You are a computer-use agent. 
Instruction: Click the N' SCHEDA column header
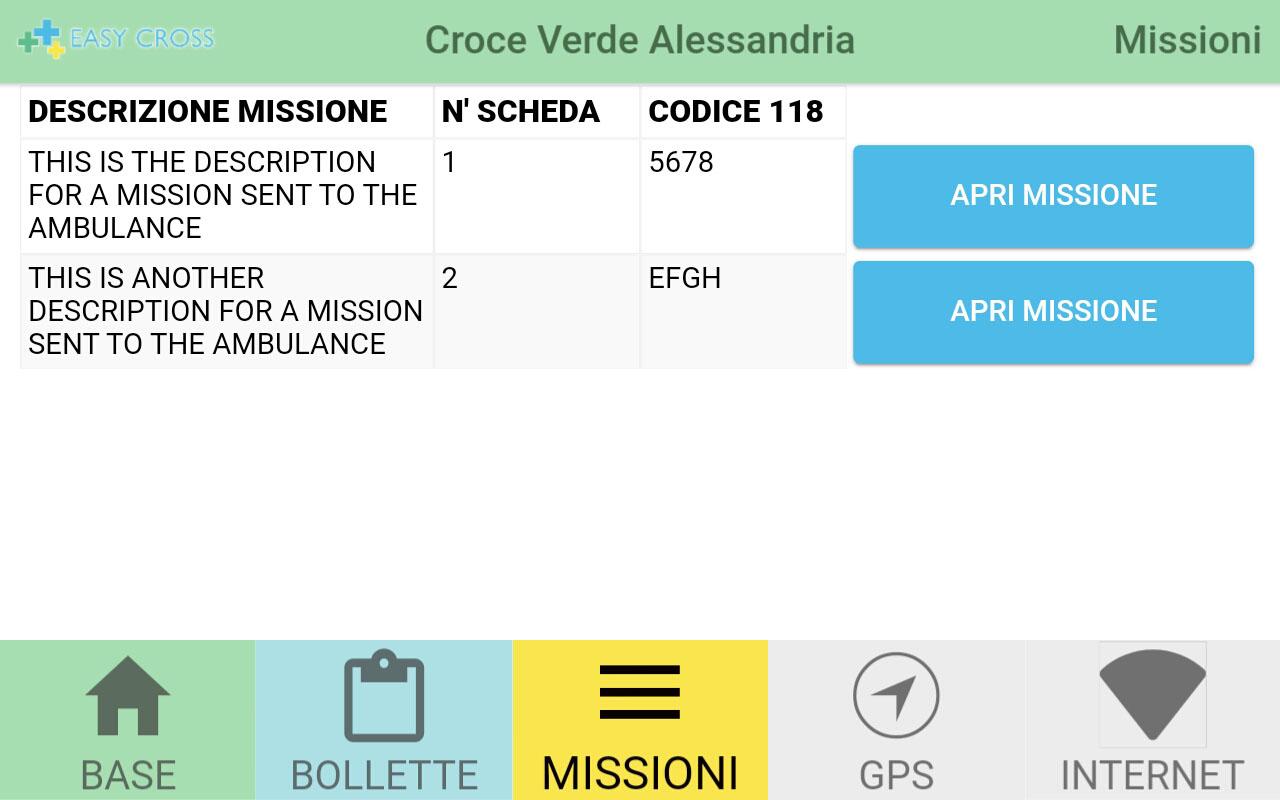[520, 111]
